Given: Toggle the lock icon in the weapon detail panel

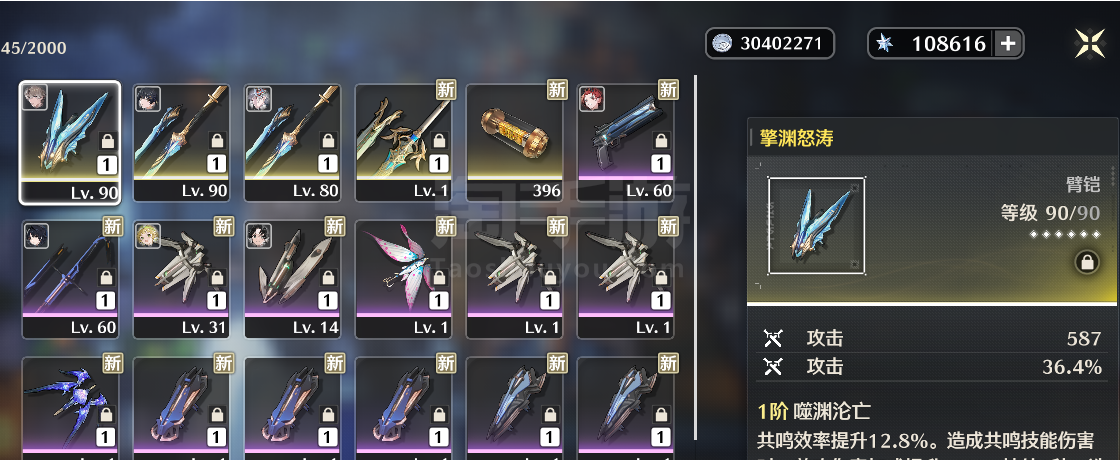Looking at the screenshot, I should 1086,263.
